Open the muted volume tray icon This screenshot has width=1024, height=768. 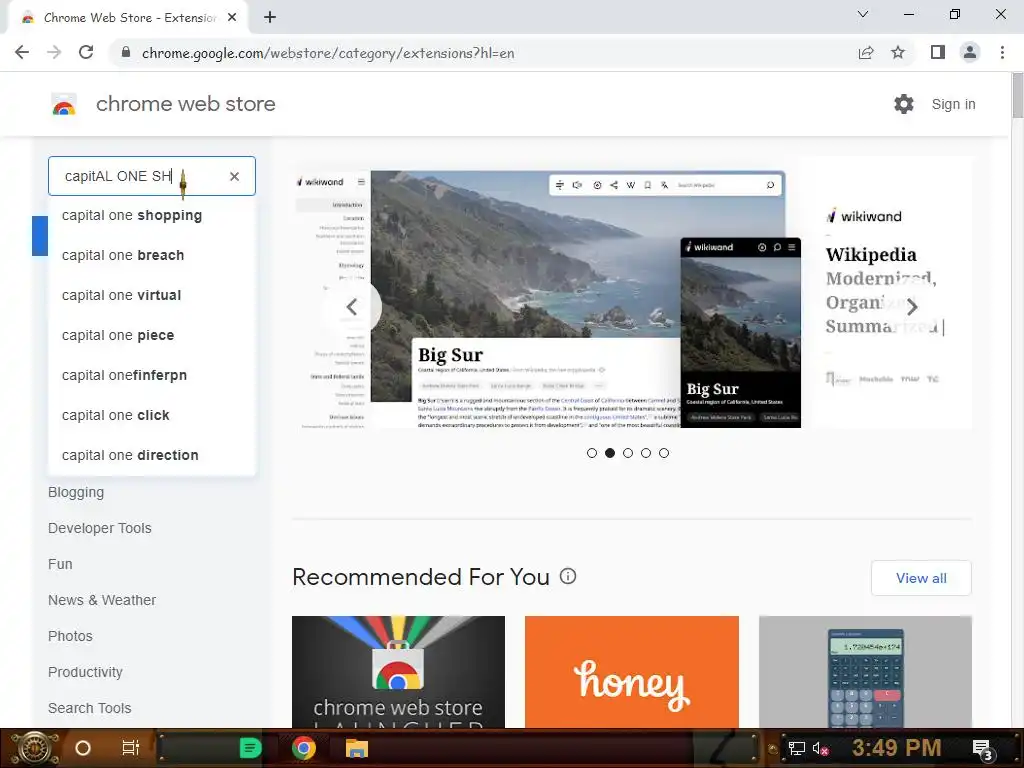tap(820, 748)
